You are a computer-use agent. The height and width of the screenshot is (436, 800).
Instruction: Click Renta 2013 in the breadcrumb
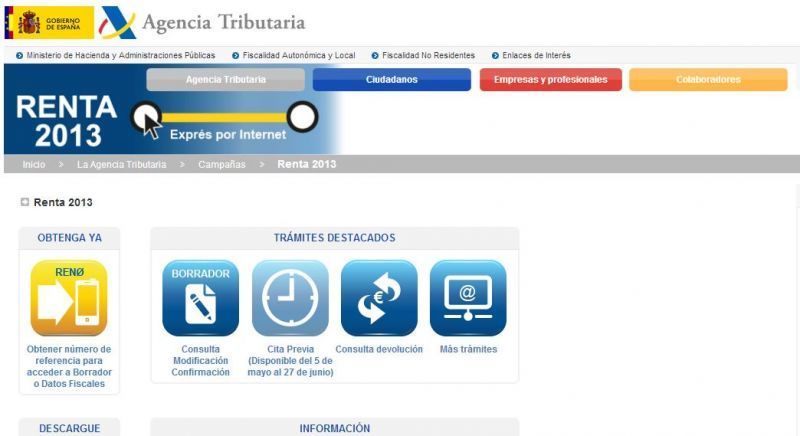[307, 164]
